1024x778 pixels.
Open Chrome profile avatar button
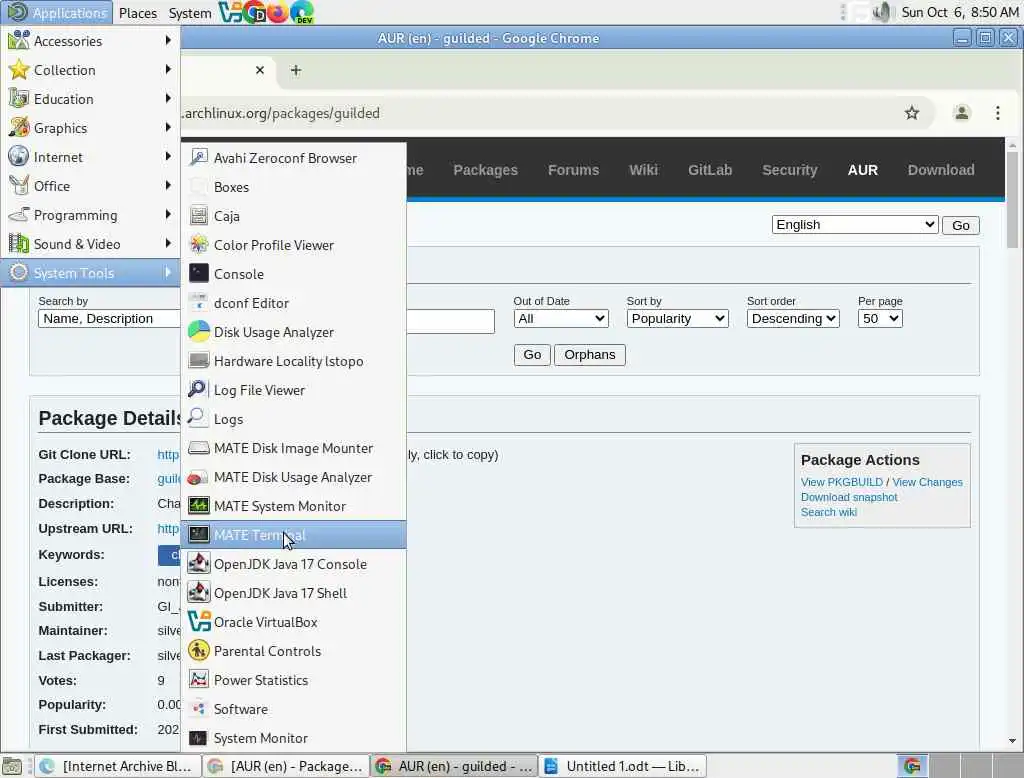coord(961,113)
